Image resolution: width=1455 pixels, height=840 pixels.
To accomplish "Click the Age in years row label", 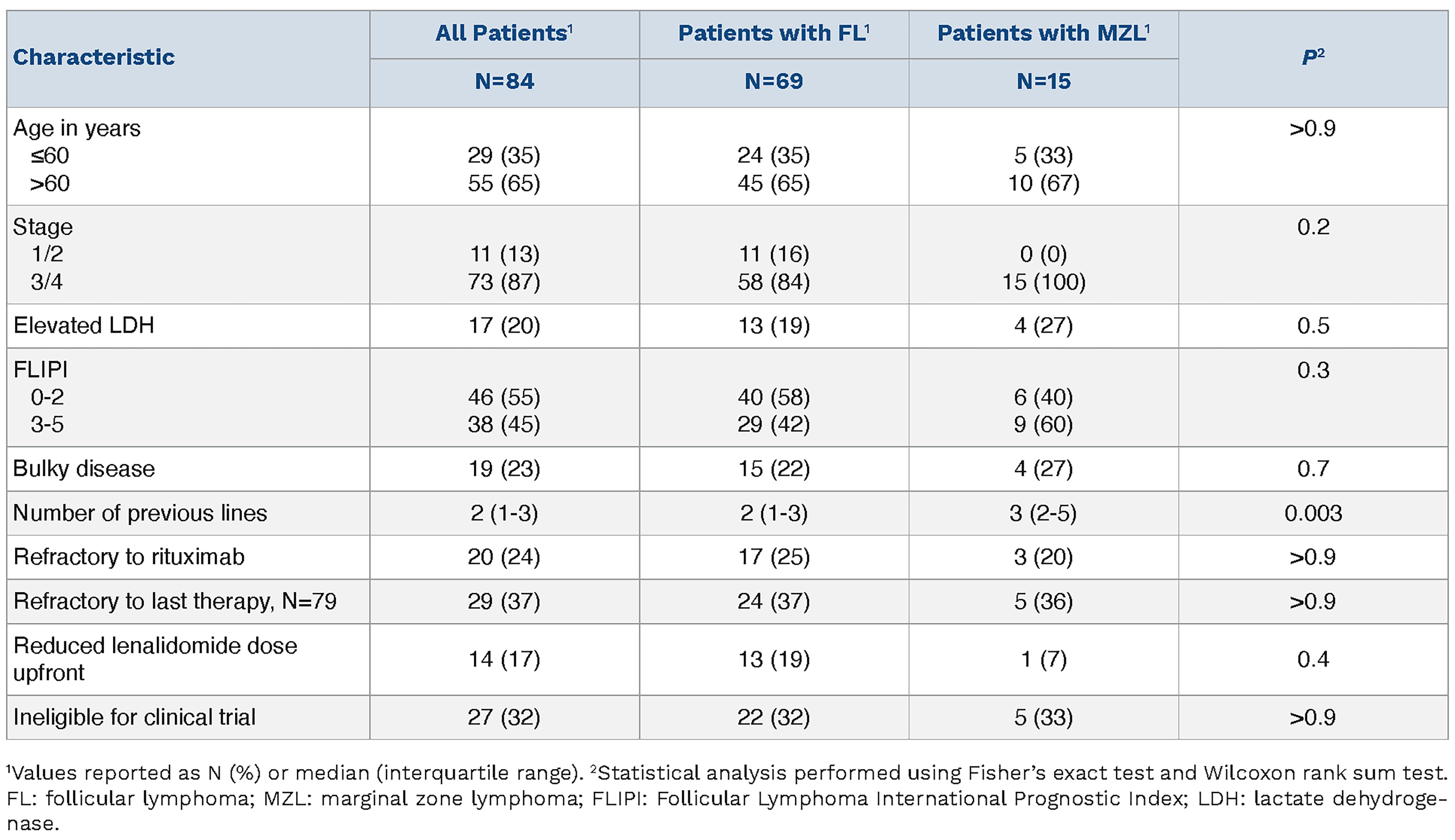I will (77, 128).
